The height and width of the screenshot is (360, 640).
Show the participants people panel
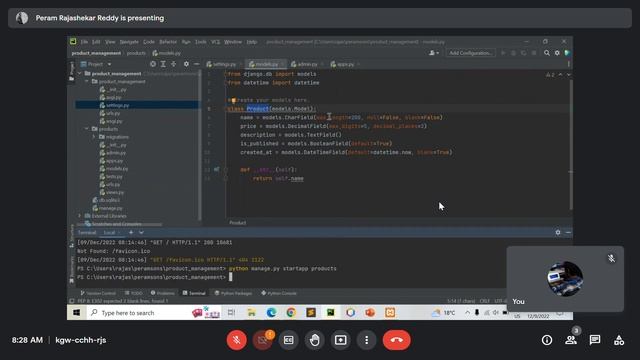[x=571, y=340]
